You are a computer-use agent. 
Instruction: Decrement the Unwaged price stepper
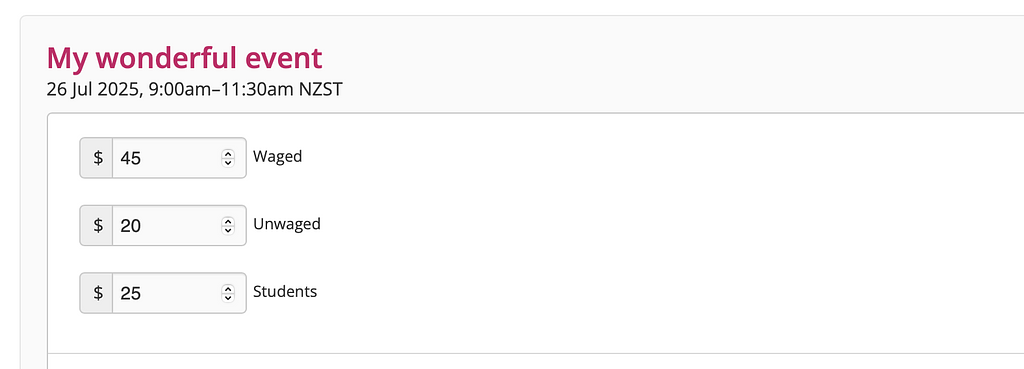[x=227, y=230]
